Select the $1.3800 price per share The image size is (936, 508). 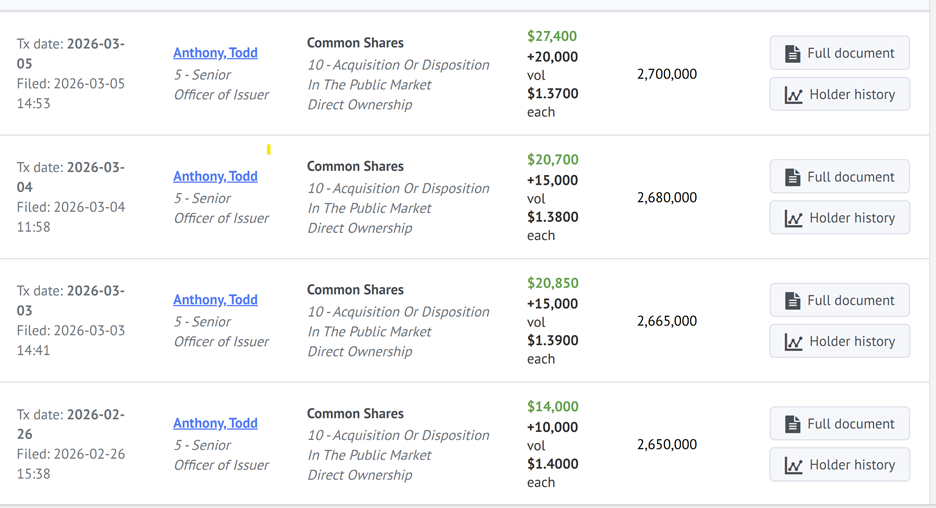(552, 217)
